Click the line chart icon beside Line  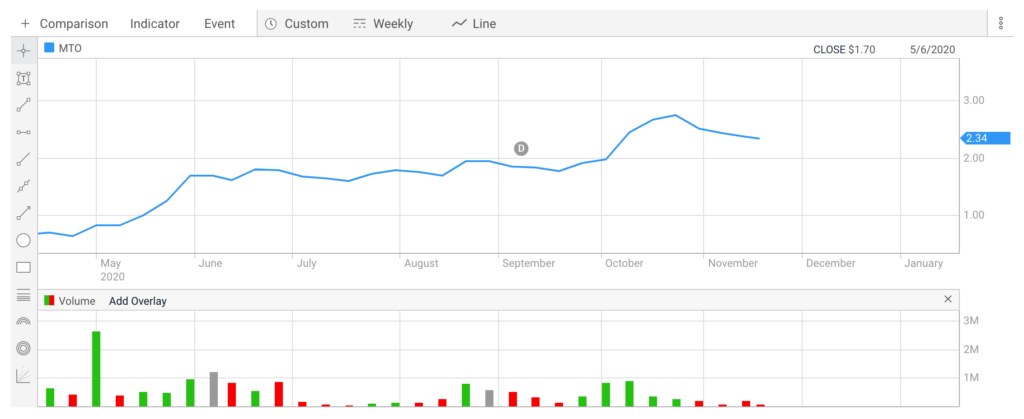pos(458,23)
